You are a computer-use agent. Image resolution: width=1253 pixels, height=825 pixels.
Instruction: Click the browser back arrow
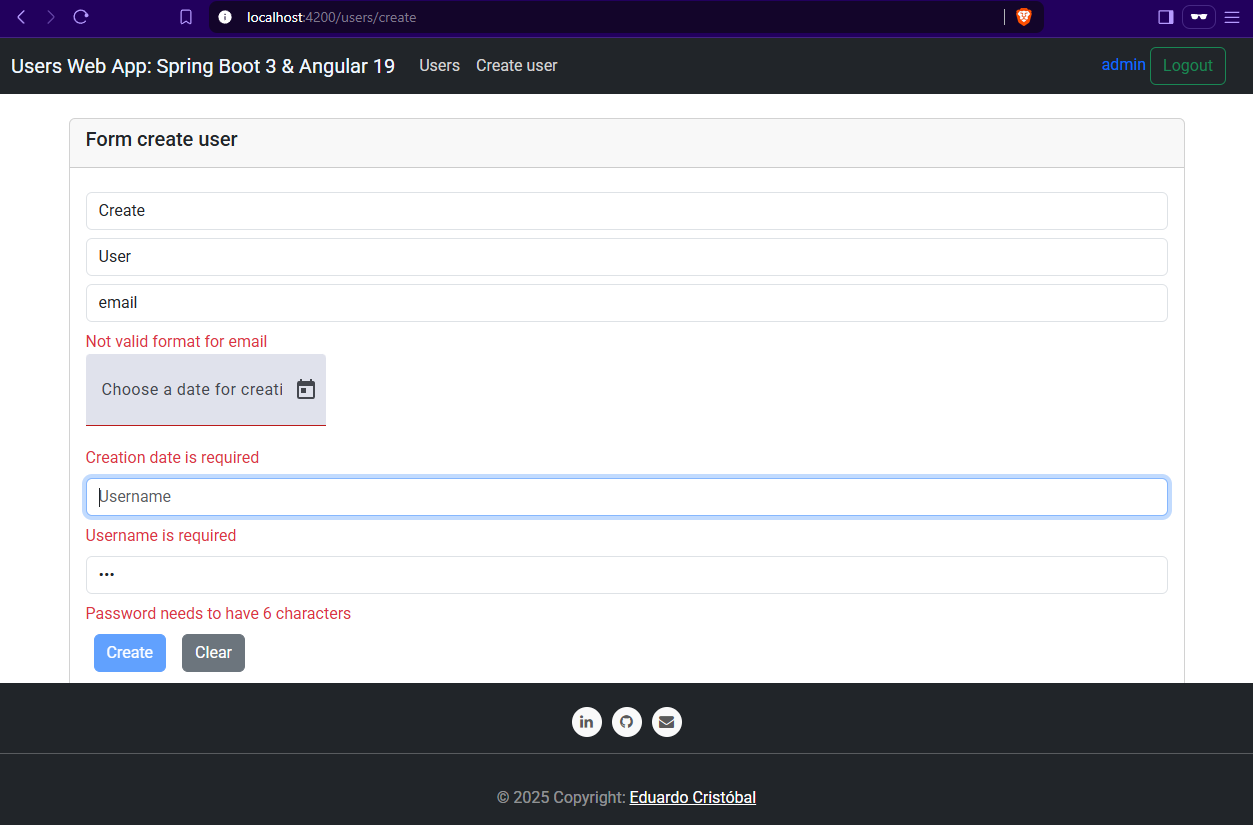tap(21, 17)
